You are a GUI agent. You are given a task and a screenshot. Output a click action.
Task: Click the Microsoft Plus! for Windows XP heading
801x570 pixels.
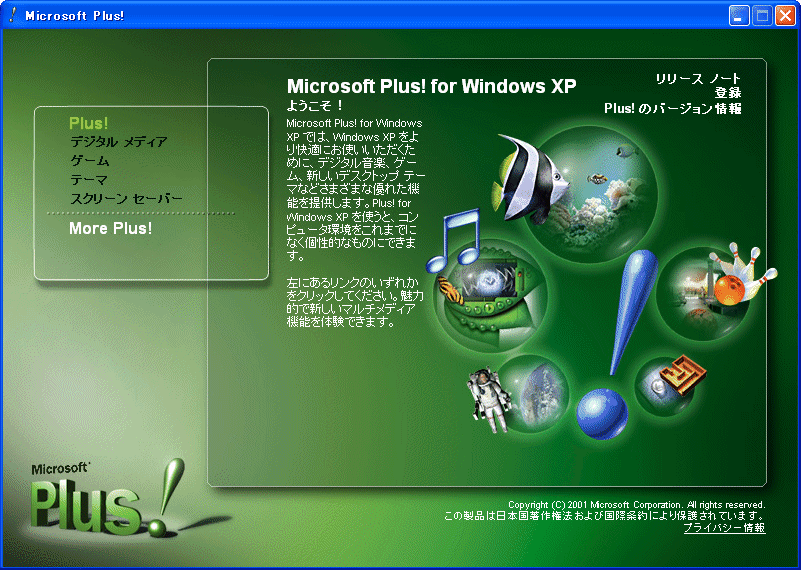pos(431,86)
